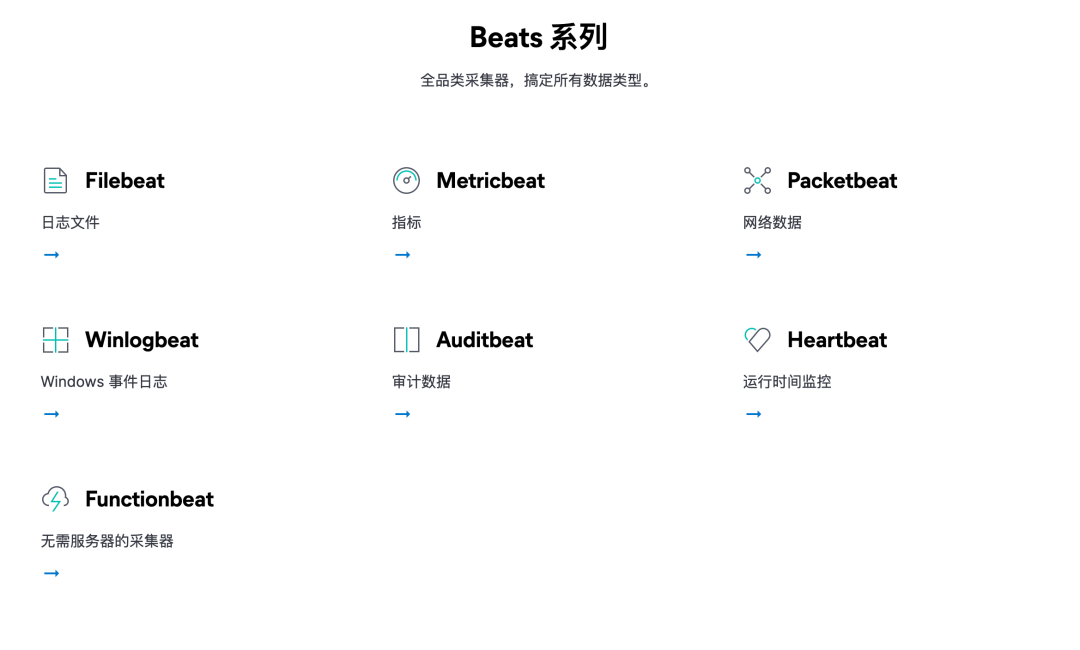This screenshot has width=1080, height=650.
Task: Click the Heartbeat heart icon
Action: click(757, 340)
